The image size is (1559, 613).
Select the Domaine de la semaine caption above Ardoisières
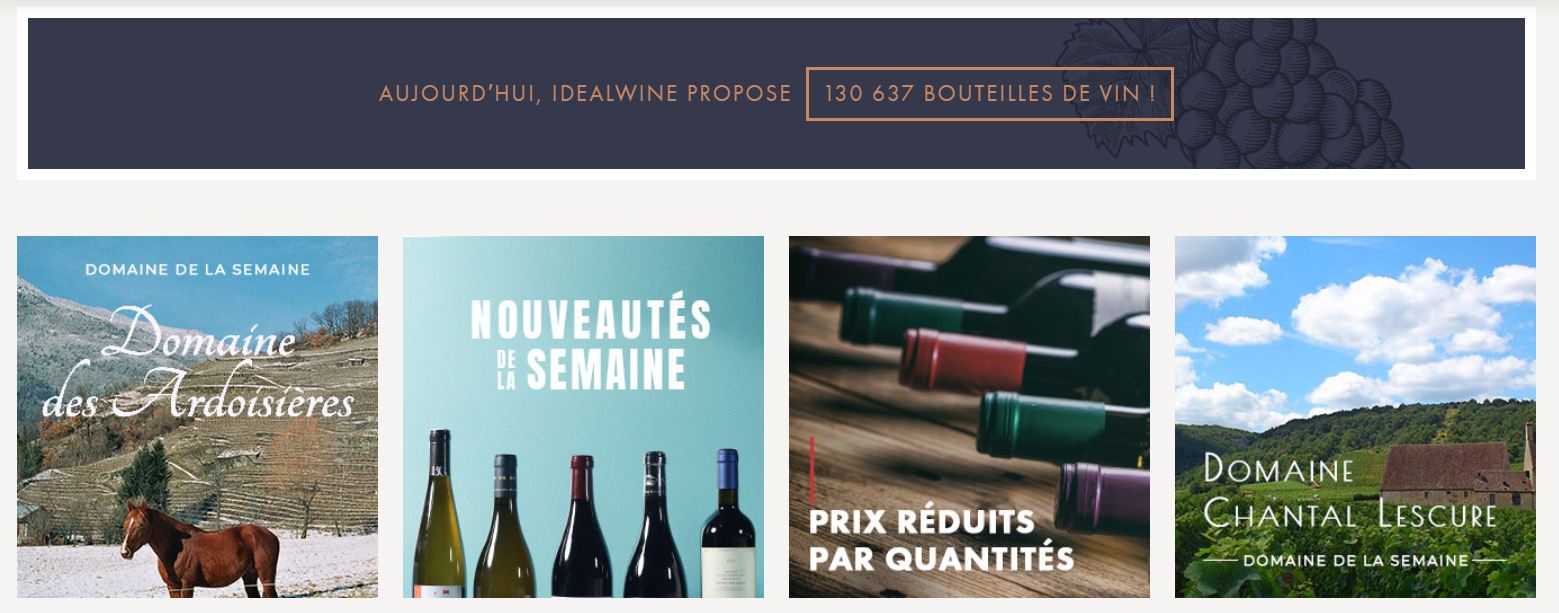click(x=197, y=270)
